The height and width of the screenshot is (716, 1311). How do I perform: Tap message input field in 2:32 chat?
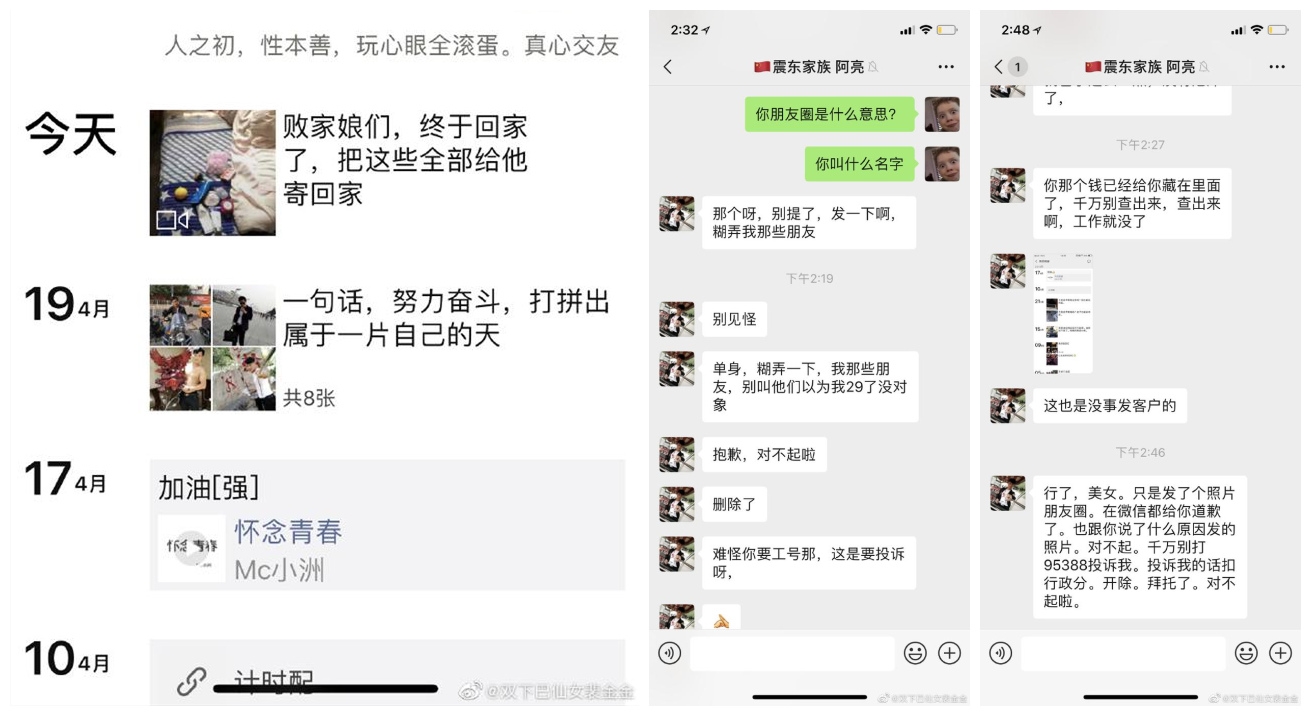(792, 653)
